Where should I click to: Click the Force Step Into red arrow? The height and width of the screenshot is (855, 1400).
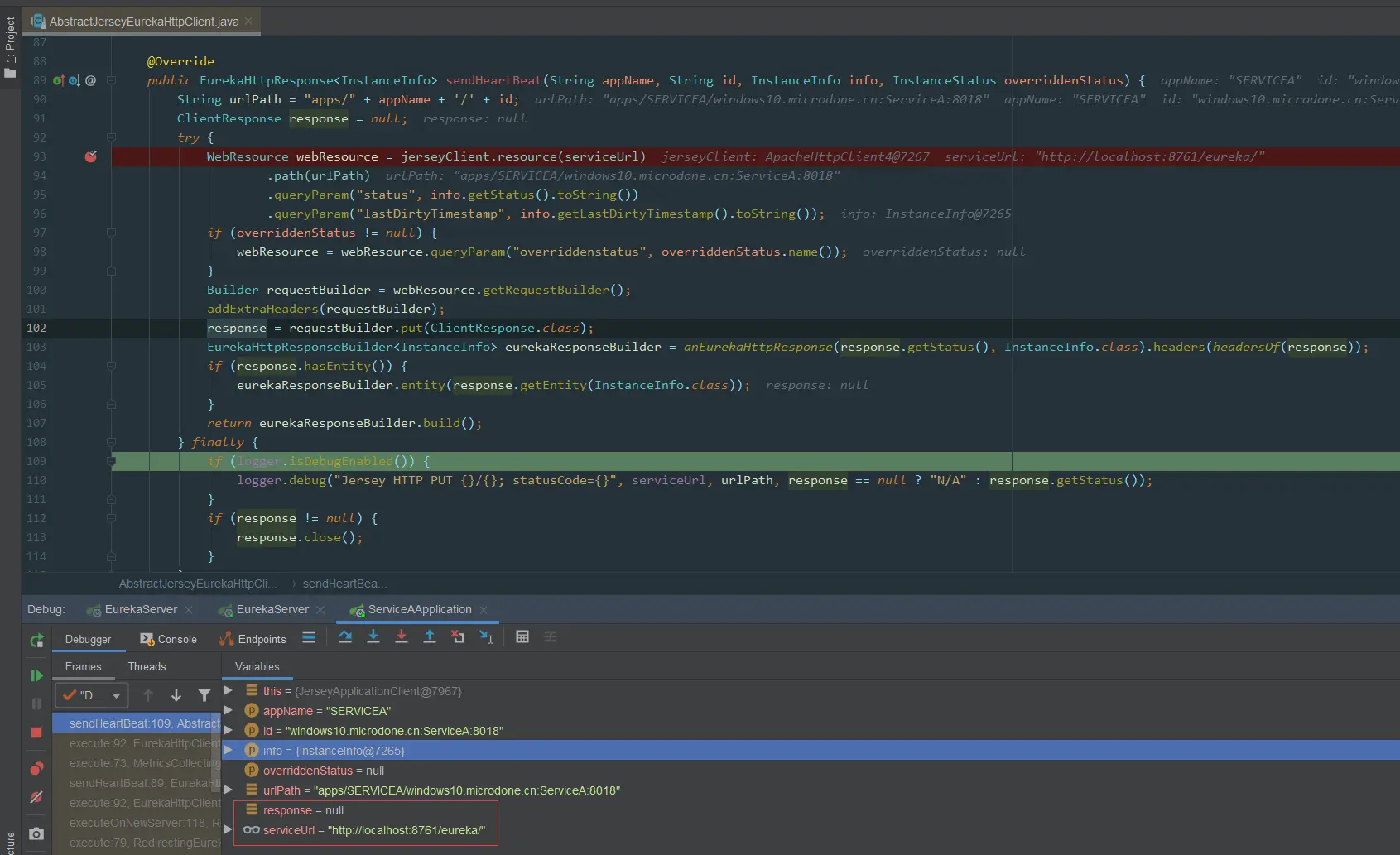tap(402, 636)
